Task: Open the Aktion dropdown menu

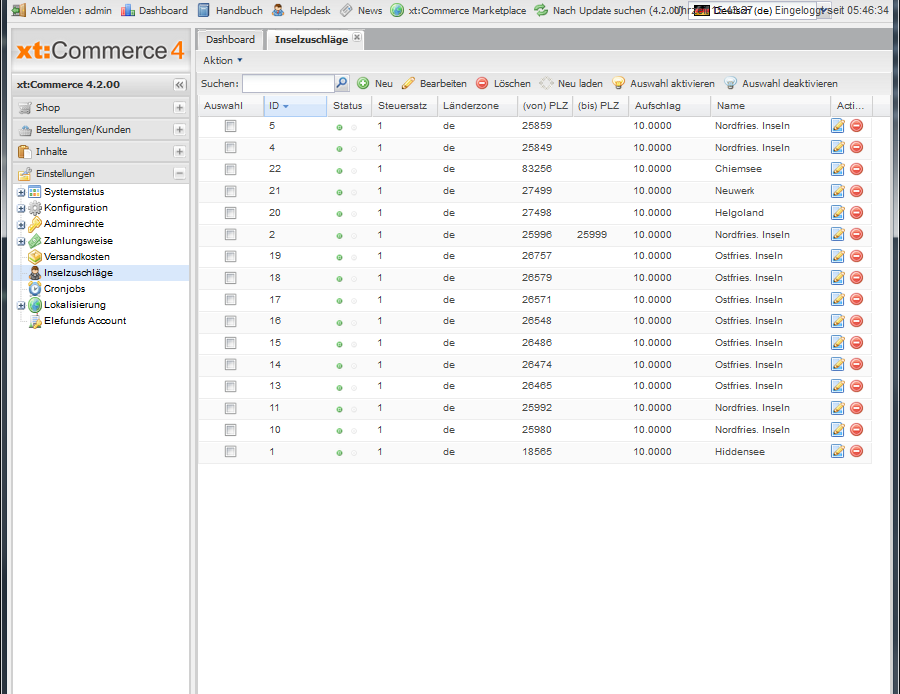Action: (x=223, y=61)
